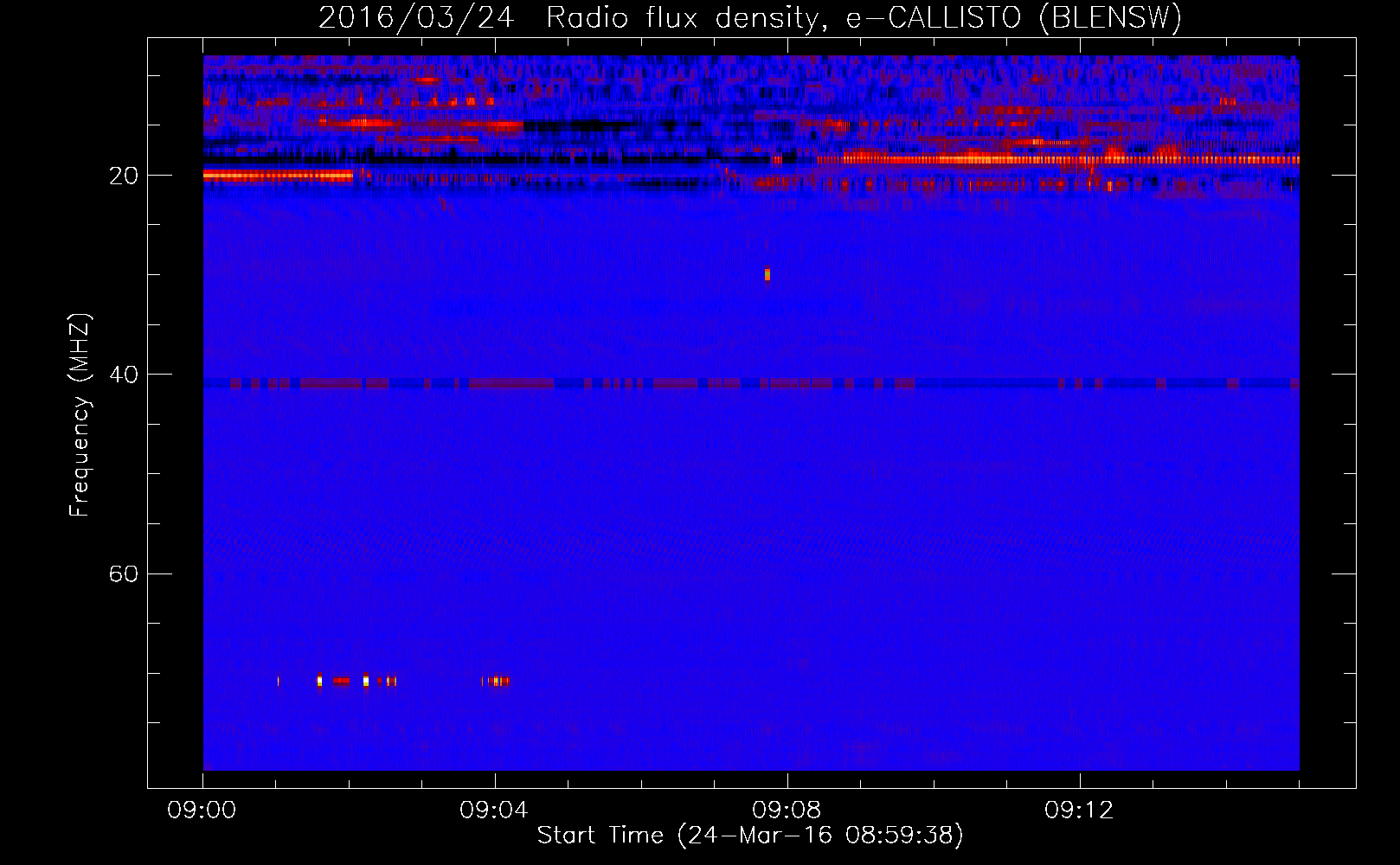
Task: Click the 09:04 time tick label
Action: pyautogui.click(x=494, y=811)
